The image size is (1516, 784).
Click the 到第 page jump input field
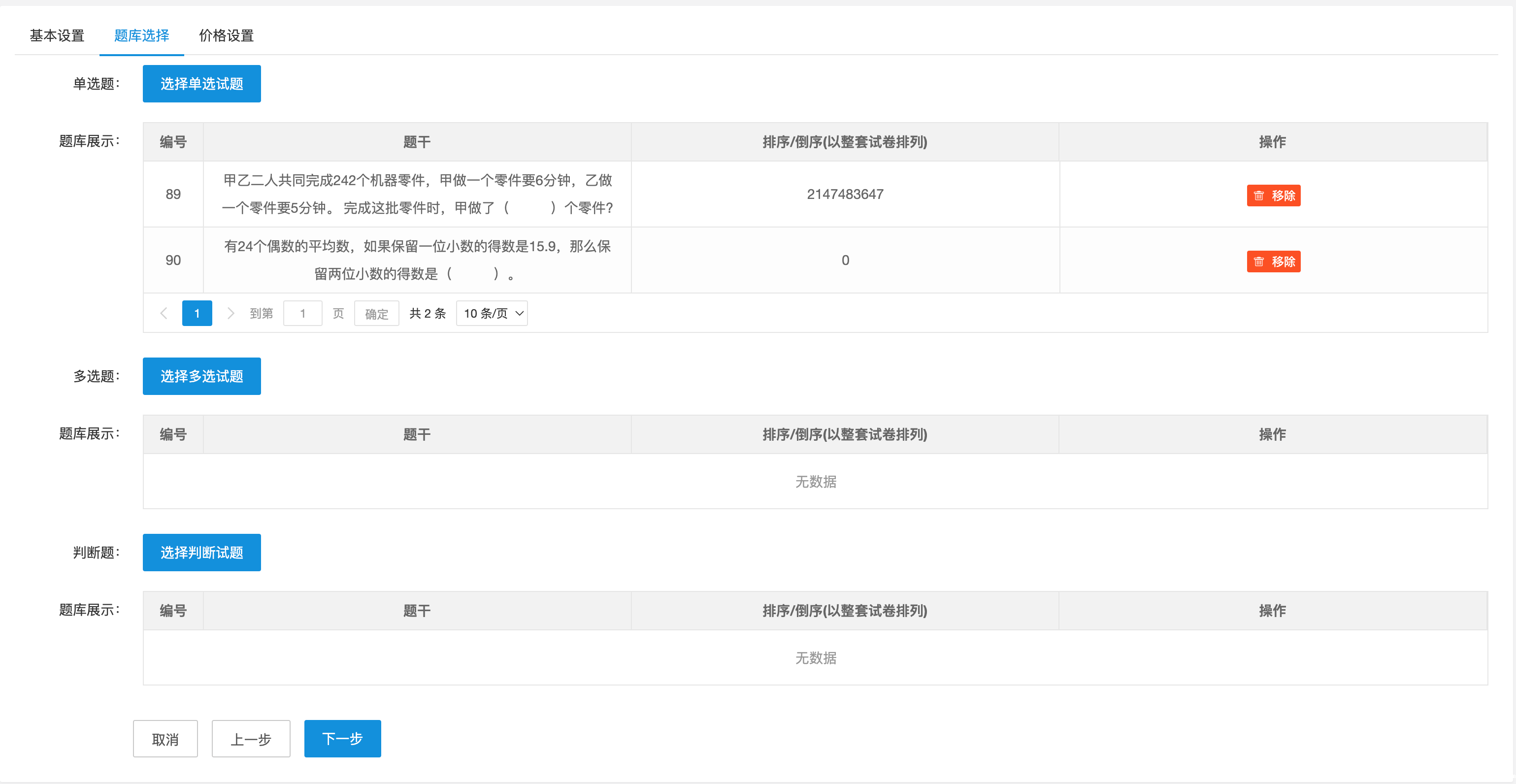click(x=302, y=313)
